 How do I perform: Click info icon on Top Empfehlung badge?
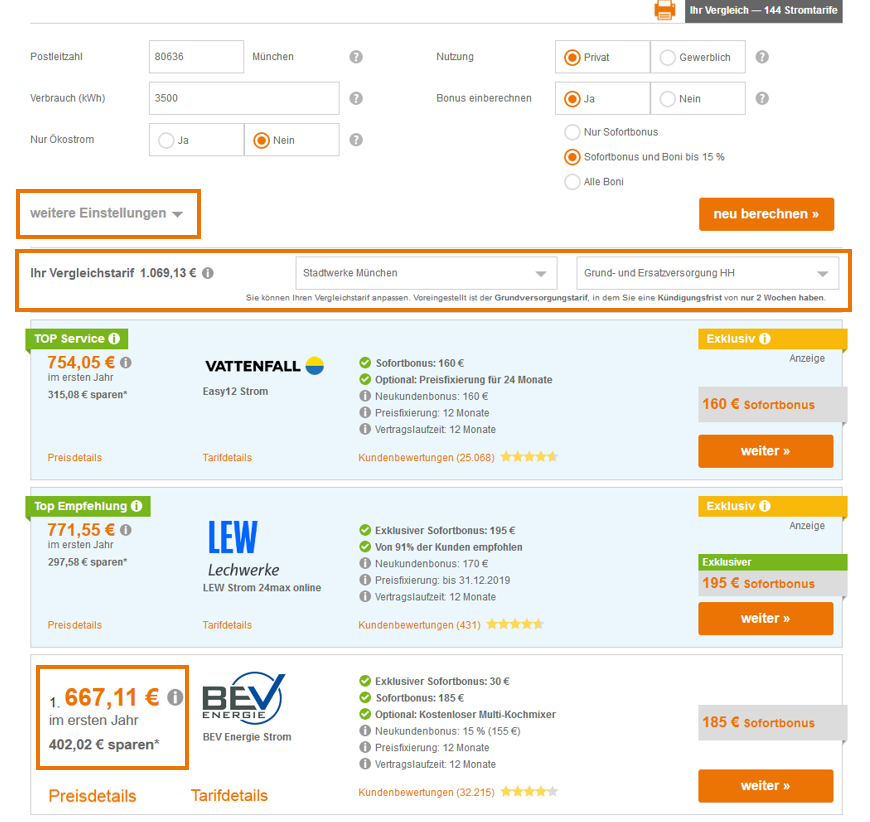pyautogui.click(x=136, y=506)
